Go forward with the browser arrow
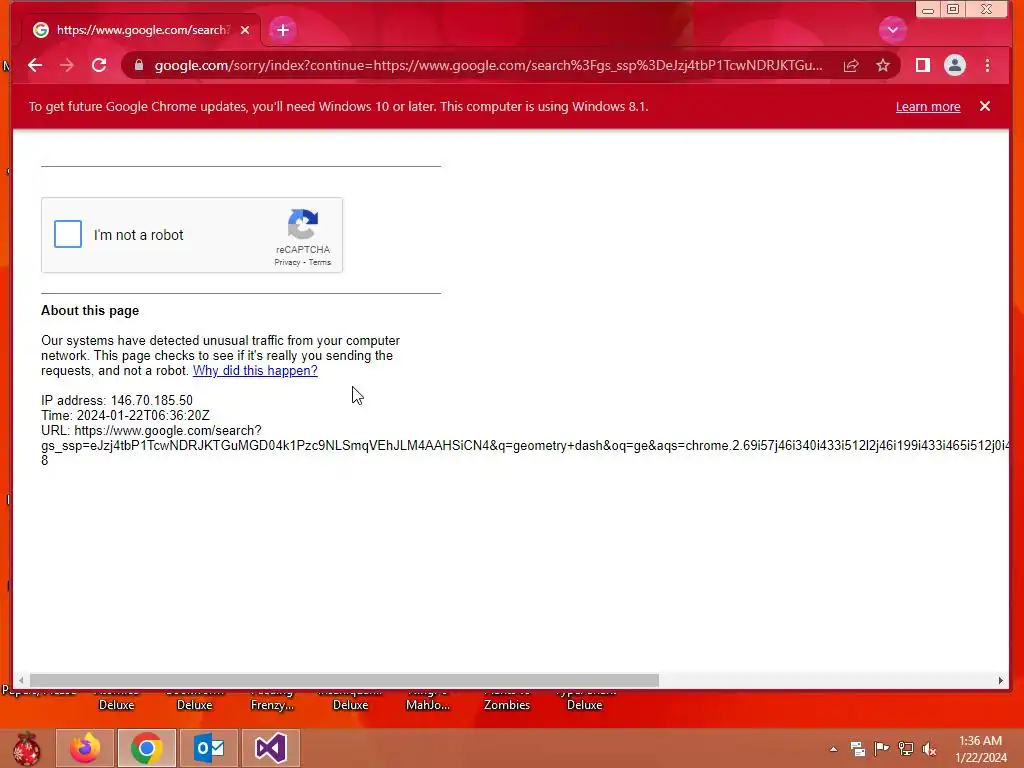This screenshot has height=768, width=1024. tap(67, 65)
